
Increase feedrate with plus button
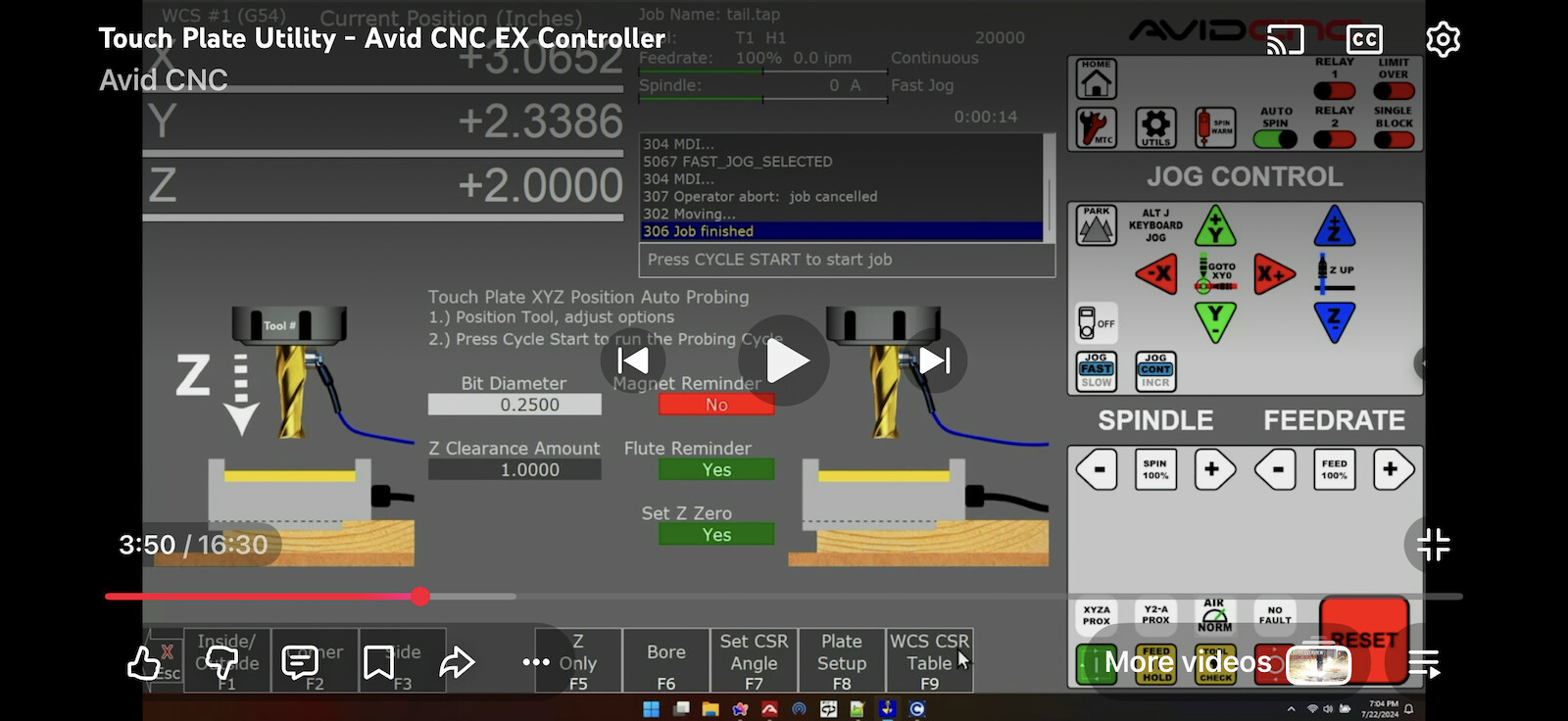click(1394, 469)
